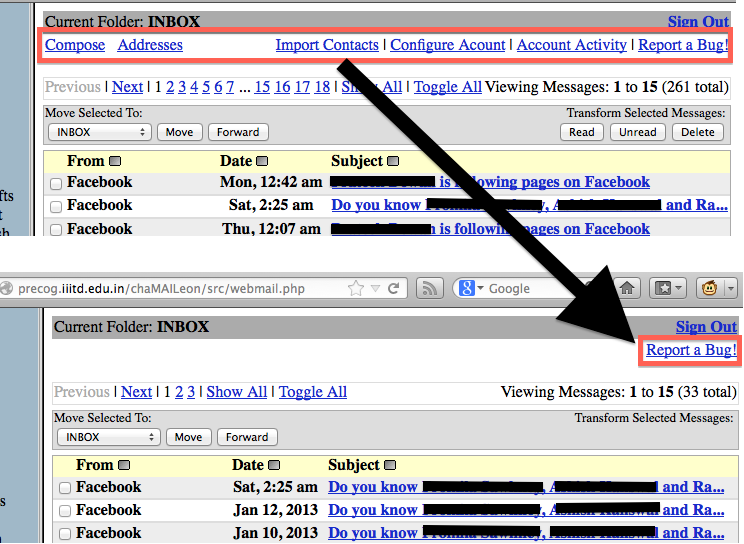
Task: Click the monkey face extension icon
Action: pyautogui.click(x=709, y=289)
